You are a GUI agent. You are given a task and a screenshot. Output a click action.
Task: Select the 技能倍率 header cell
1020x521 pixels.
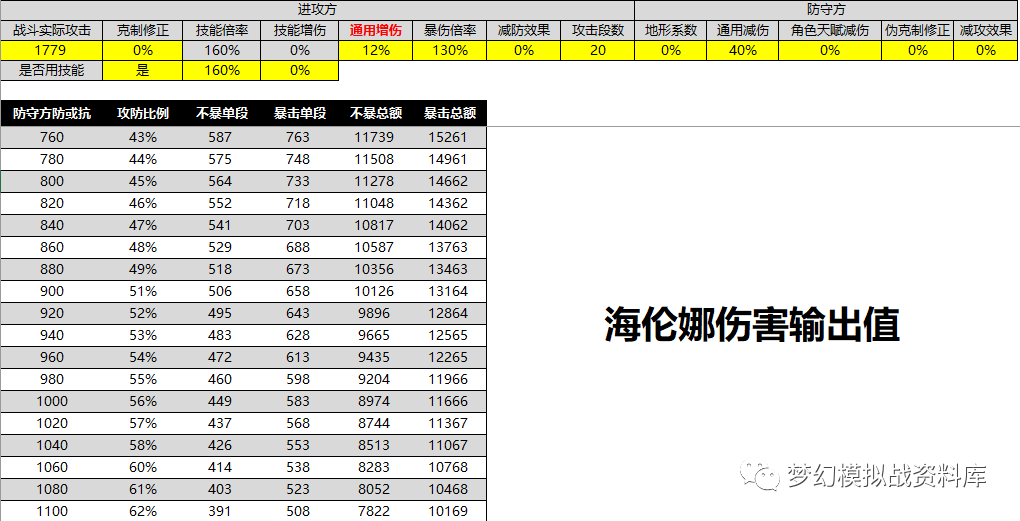222,31
